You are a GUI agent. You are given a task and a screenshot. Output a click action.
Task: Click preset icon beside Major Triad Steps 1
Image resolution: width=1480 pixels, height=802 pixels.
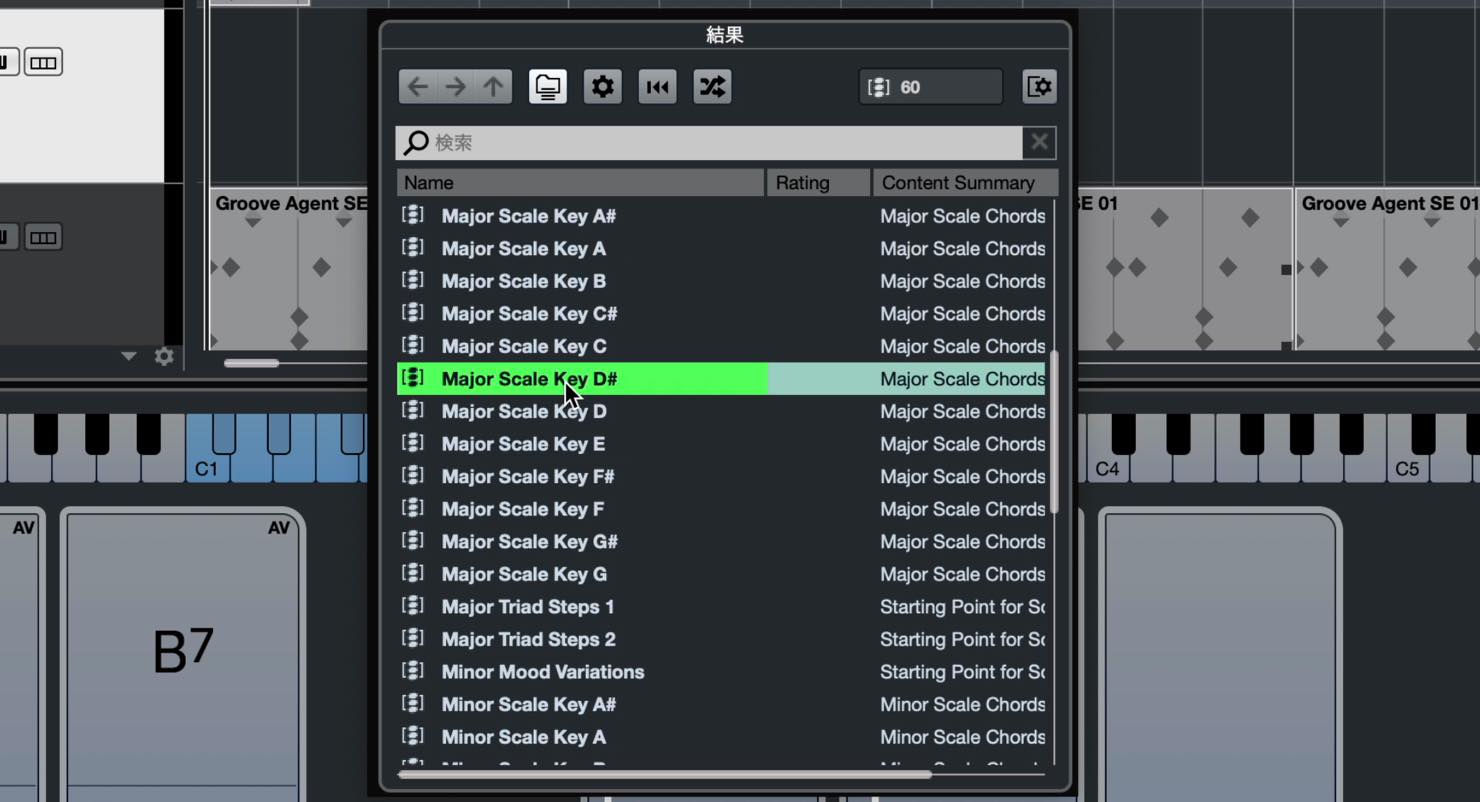point(413,606)
